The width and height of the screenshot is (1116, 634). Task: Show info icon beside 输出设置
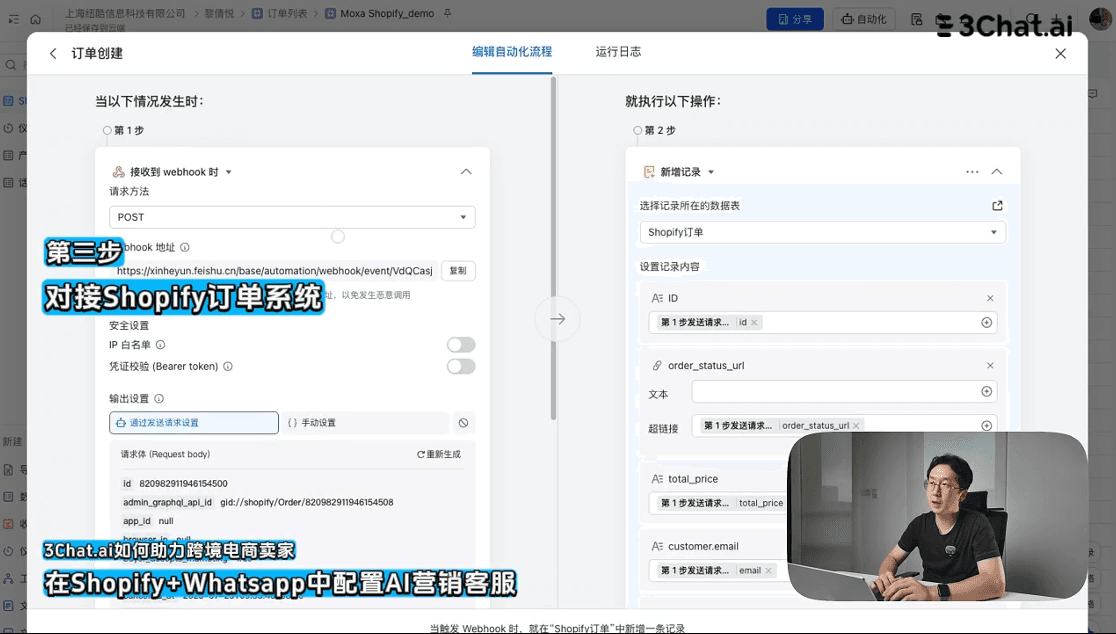[x=159, y=398]
